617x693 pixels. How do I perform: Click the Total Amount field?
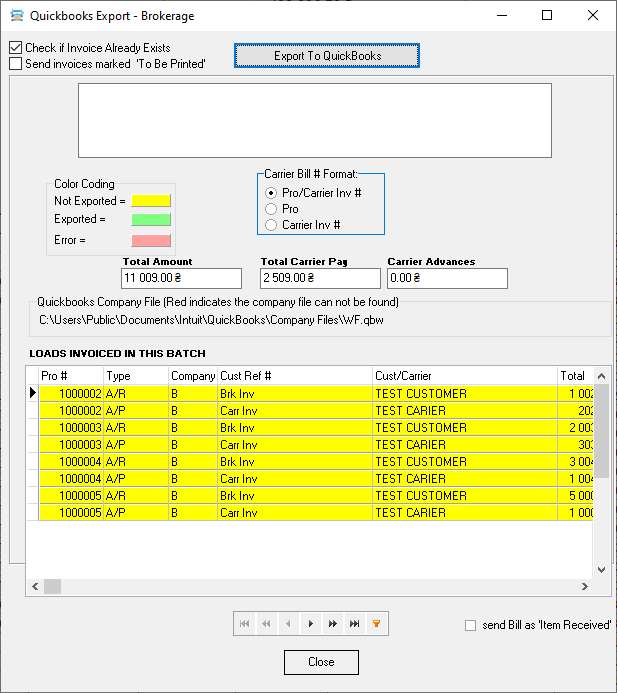[x=181, y=278]
